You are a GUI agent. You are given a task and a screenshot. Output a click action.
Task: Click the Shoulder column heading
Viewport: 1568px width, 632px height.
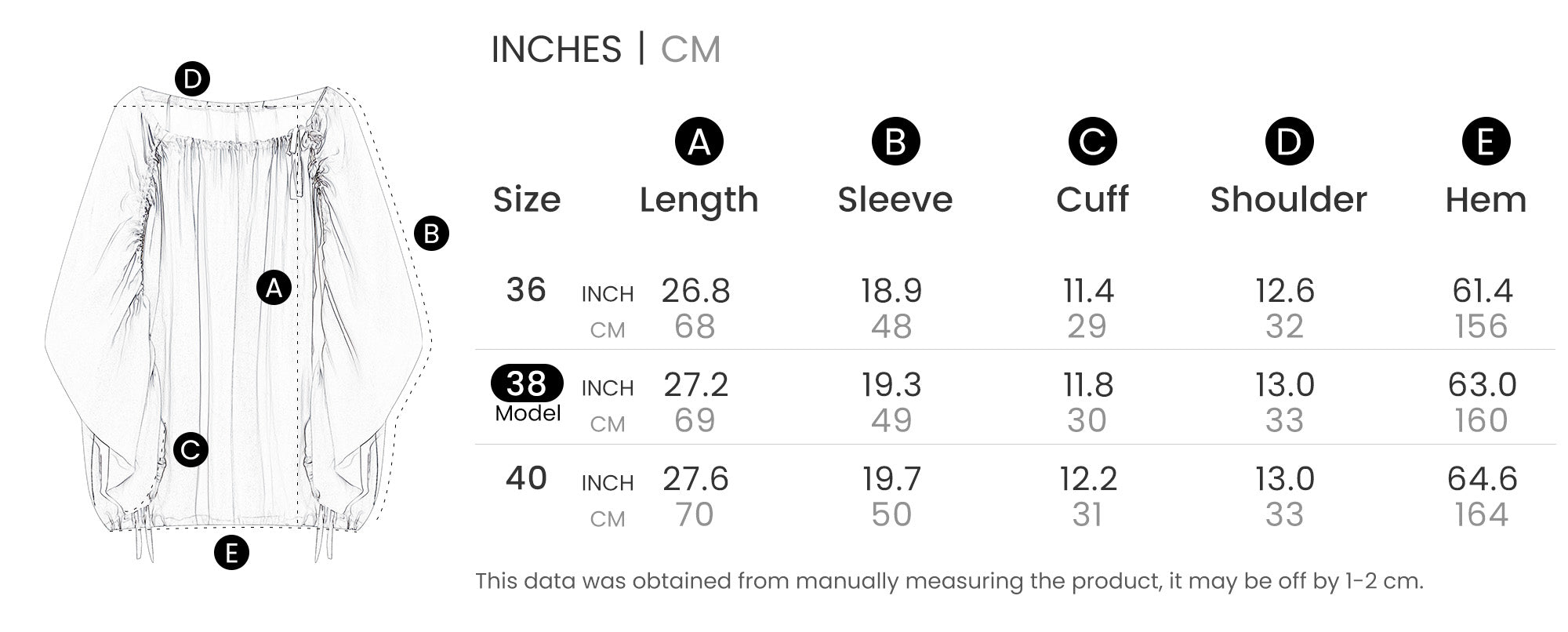click(1288, 200)
